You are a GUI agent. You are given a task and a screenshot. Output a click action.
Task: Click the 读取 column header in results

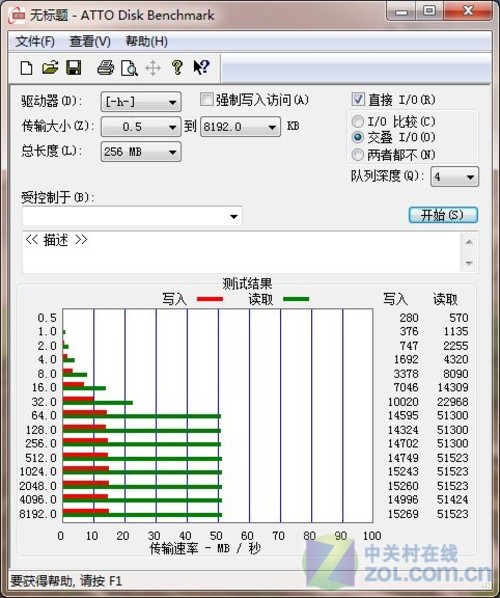[x=445, y=299]
